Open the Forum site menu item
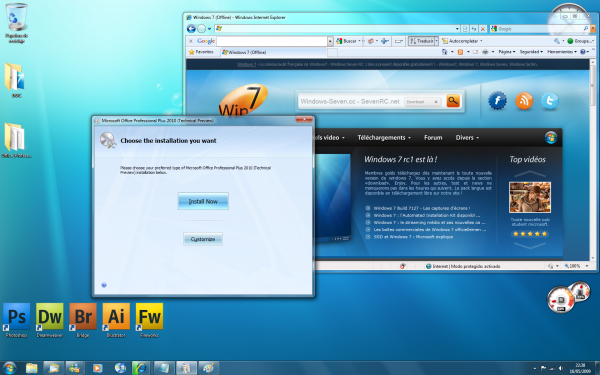The width and height of the screenshot is (600, 375). coord(433,138)
